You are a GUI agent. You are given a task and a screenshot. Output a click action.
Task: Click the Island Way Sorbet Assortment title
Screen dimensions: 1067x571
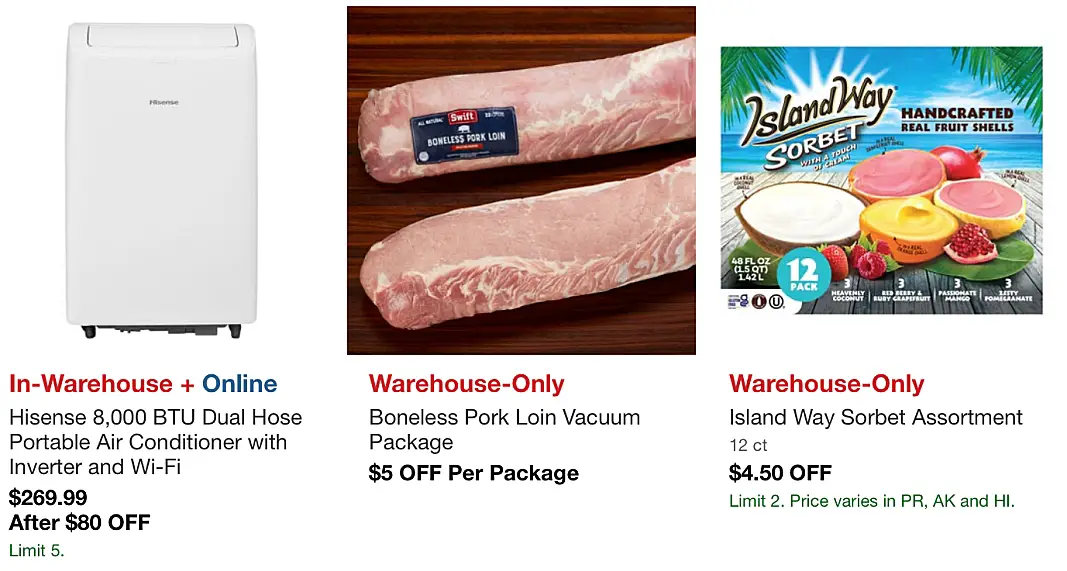point(876,417)
